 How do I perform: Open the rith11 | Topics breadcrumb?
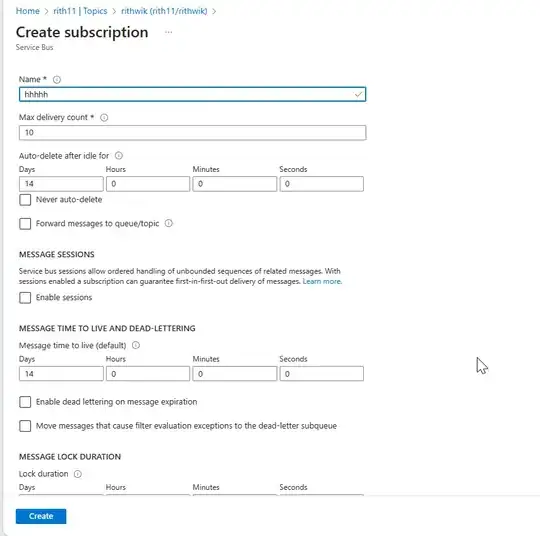click(80, 11)
